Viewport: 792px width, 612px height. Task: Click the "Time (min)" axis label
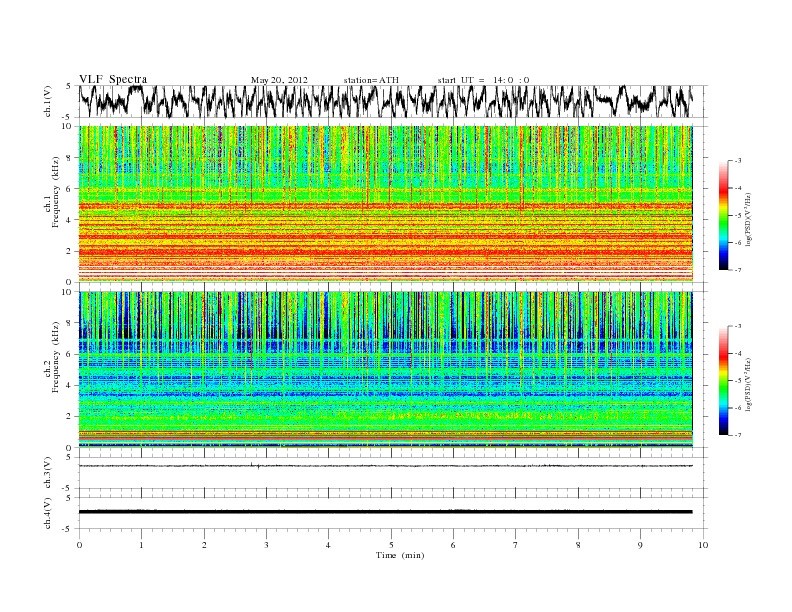[x=400, y=555]
